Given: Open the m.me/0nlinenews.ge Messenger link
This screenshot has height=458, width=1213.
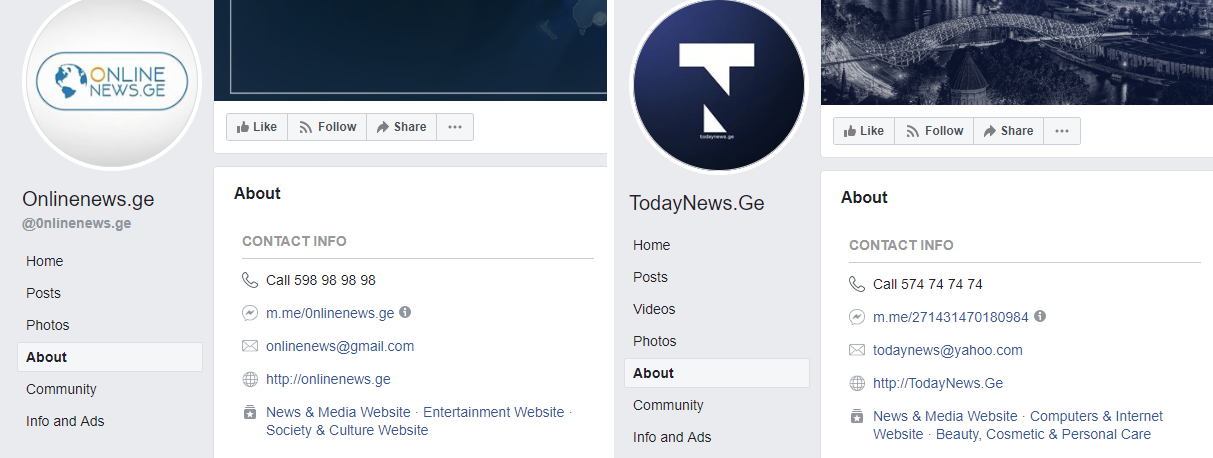Looking at the screenshot, I should coord(330,313).
